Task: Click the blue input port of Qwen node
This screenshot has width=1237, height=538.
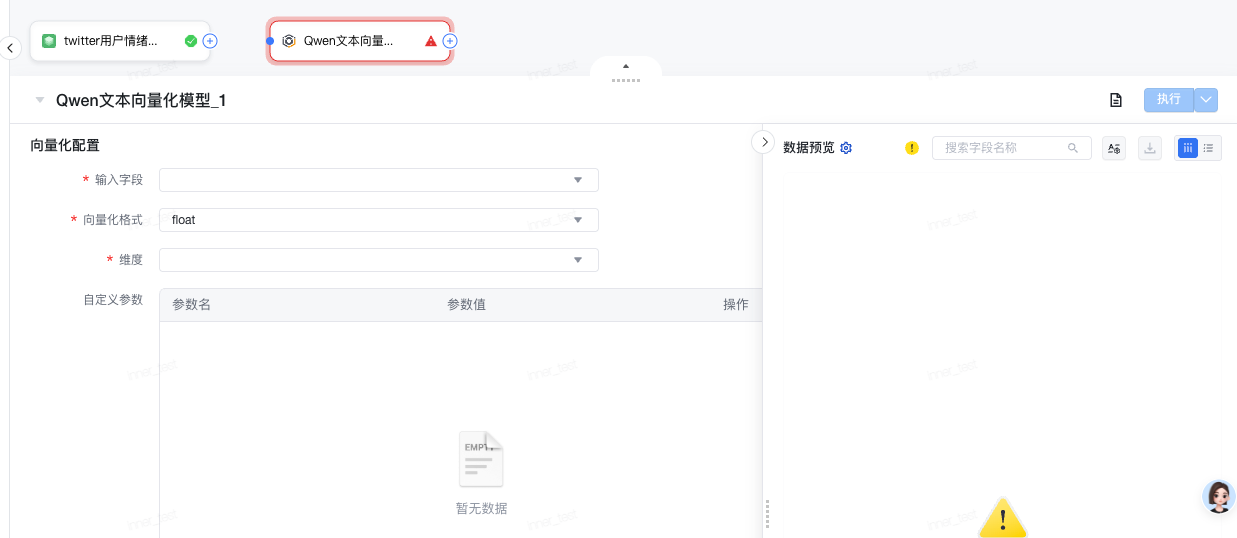Action: click(270, 41)
